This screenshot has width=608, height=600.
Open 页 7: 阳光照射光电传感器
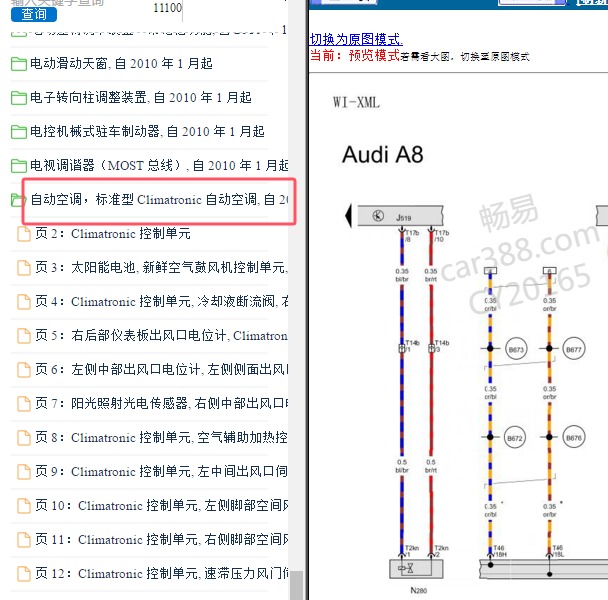pyautogui.click(x=161, y=403)
